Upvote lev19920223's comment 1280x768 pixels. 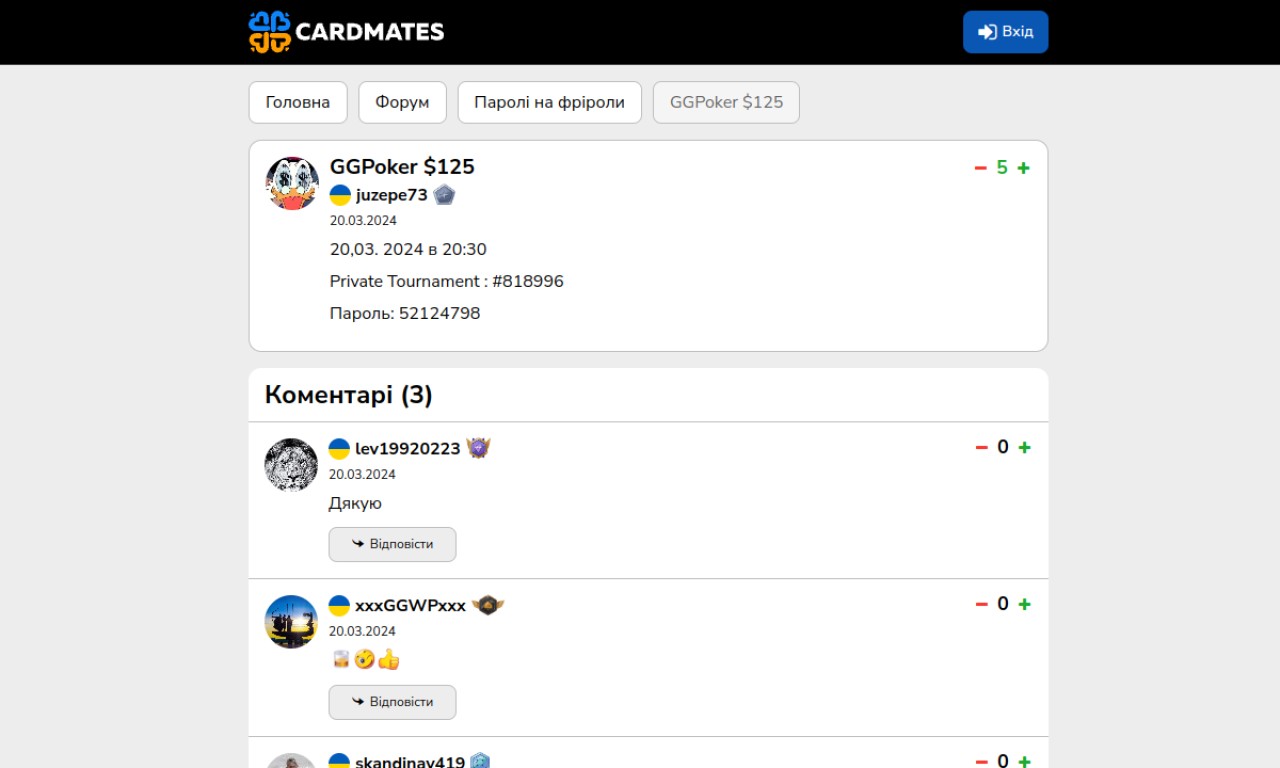click(x=1024, y=448)
